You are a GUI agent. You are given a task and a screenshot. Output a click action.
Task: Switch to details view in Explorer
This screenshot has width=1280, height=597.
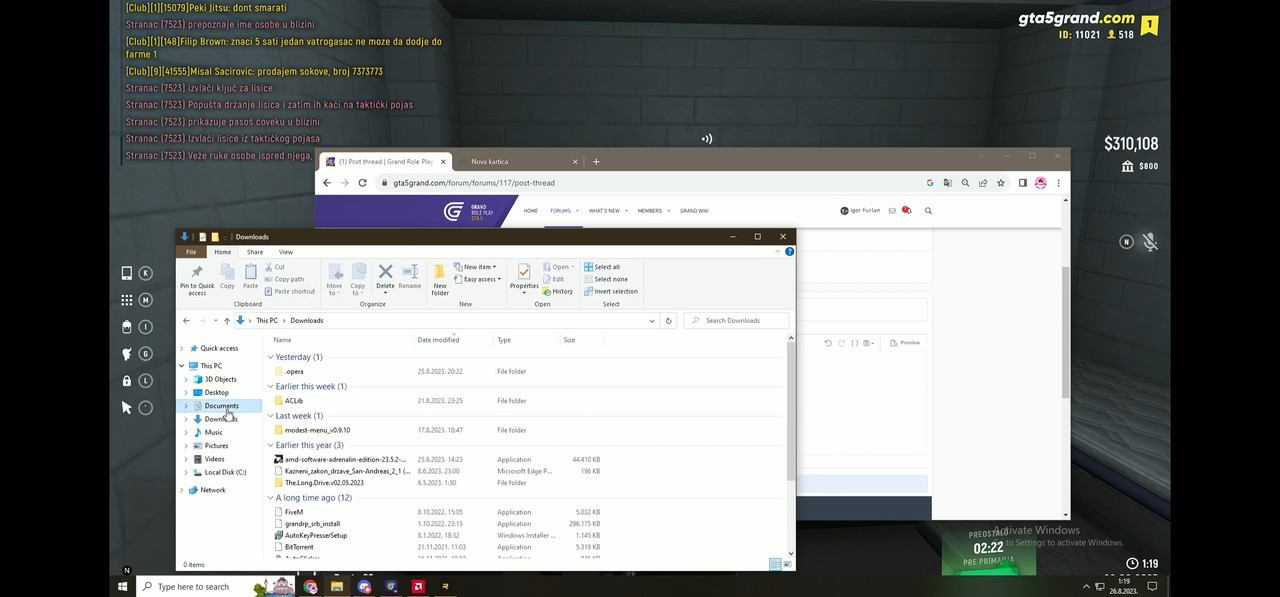coord(775,565)
